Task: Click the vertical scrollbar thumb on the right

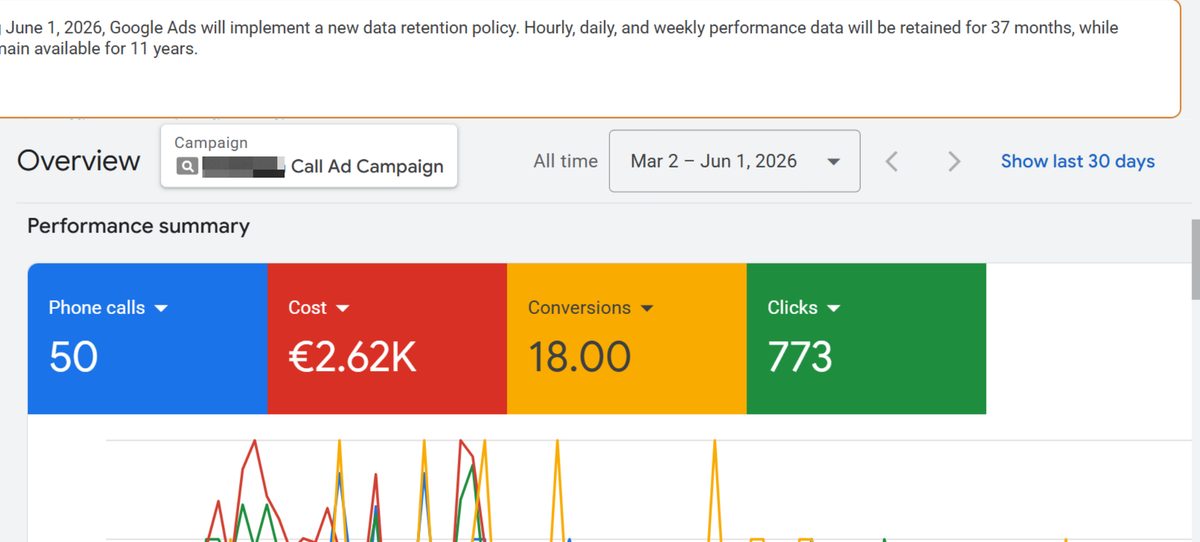Action: tap(1195, 259)
